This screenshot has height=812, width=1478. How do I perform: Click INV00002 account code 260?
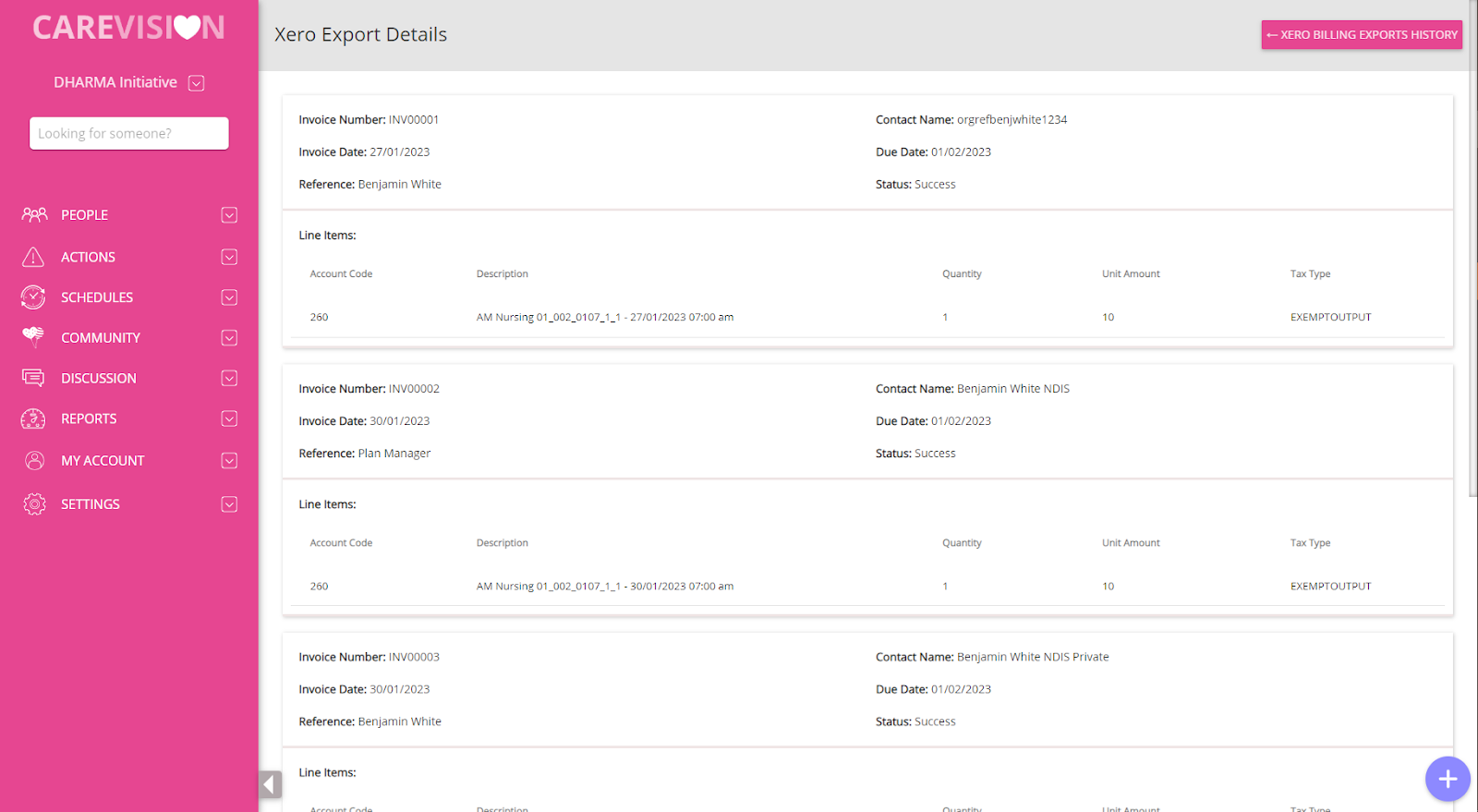coord(319,586)
